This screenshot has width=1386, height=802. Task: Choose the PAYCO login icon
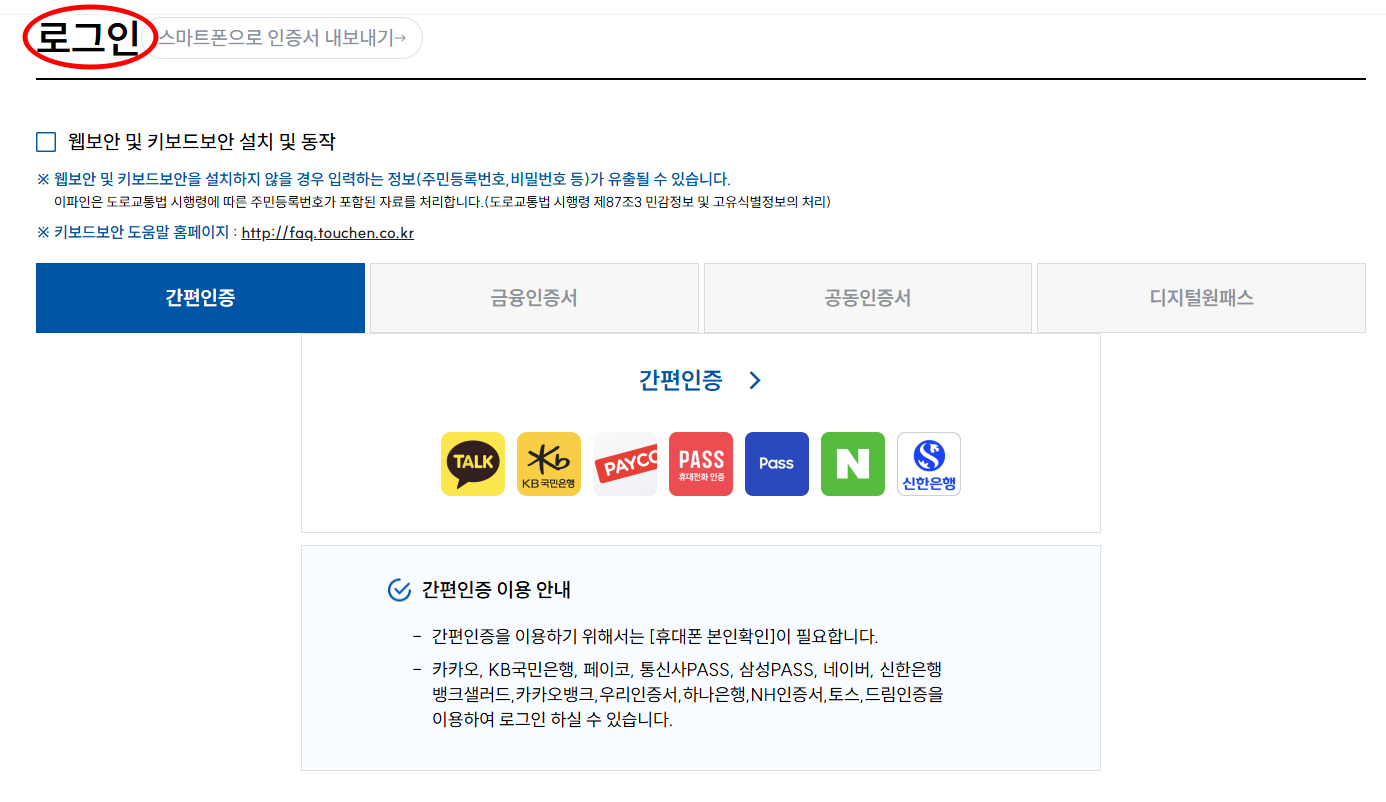(x=624, y=463)
